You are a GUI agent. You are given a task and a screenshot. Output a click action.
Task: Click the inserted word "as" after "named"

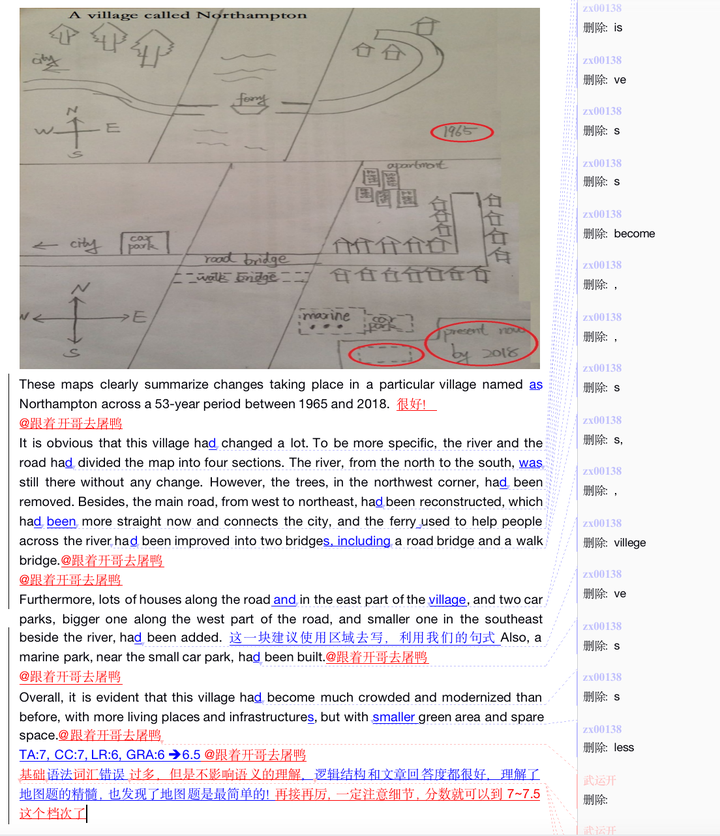(535, 384)
